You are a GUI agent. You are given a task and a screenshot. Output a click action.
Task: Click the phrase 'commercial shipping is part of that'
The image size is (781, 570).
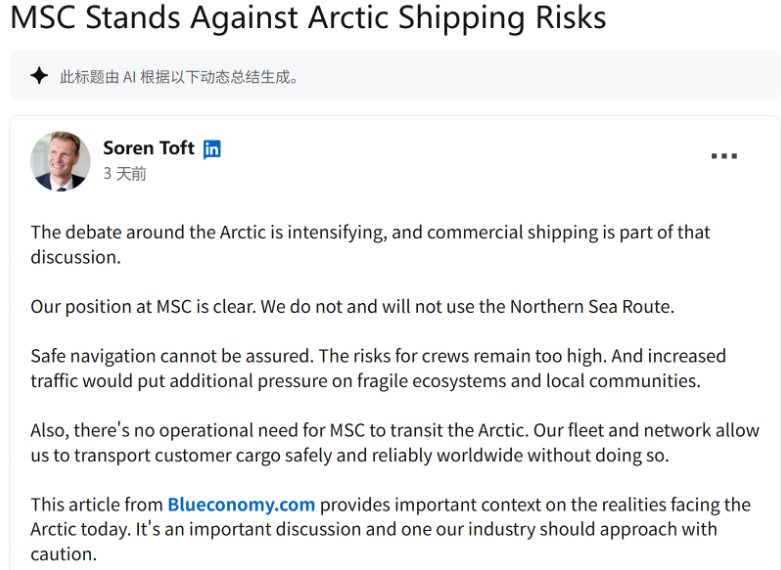[x=568, y=232]
